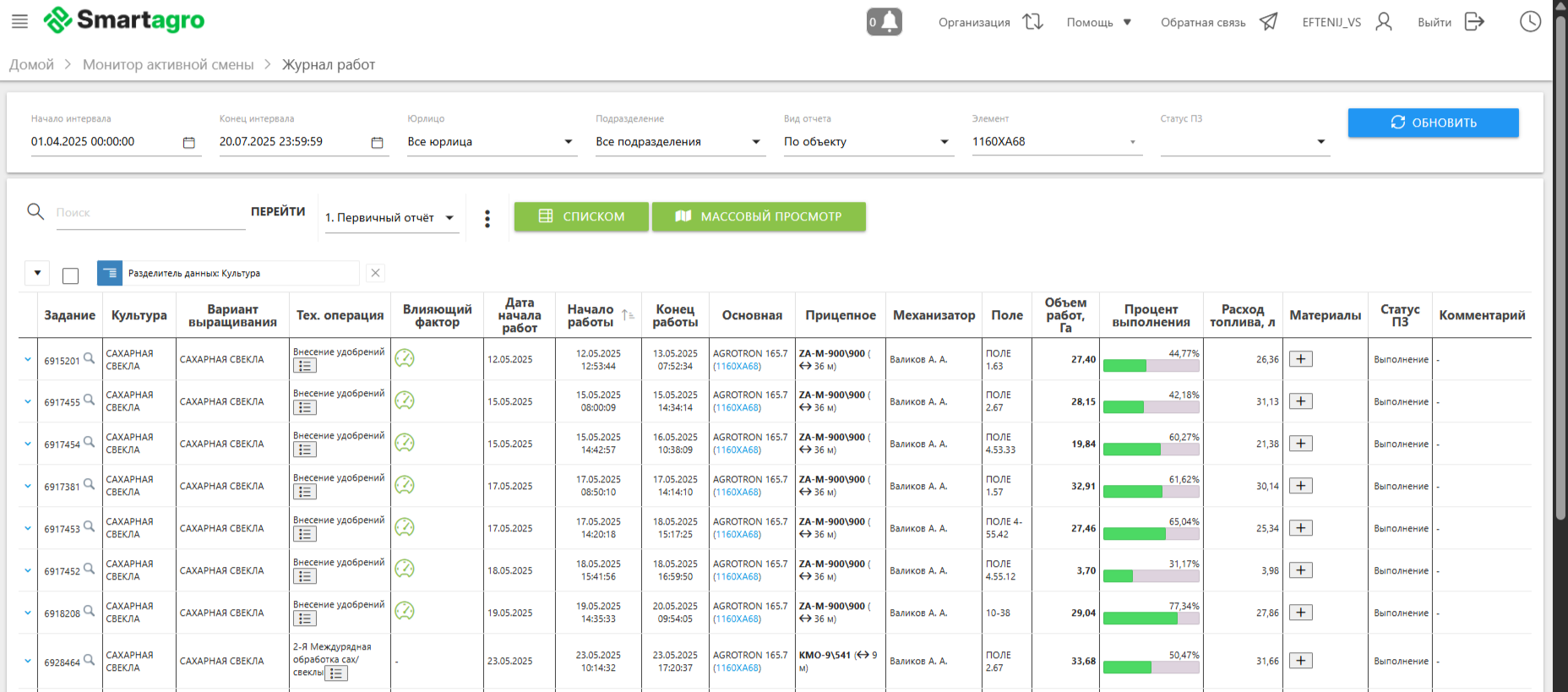Expand row details for task 6918208
Image resolution: width=1568 pixels, height=692 pixels.
point(28,613)
